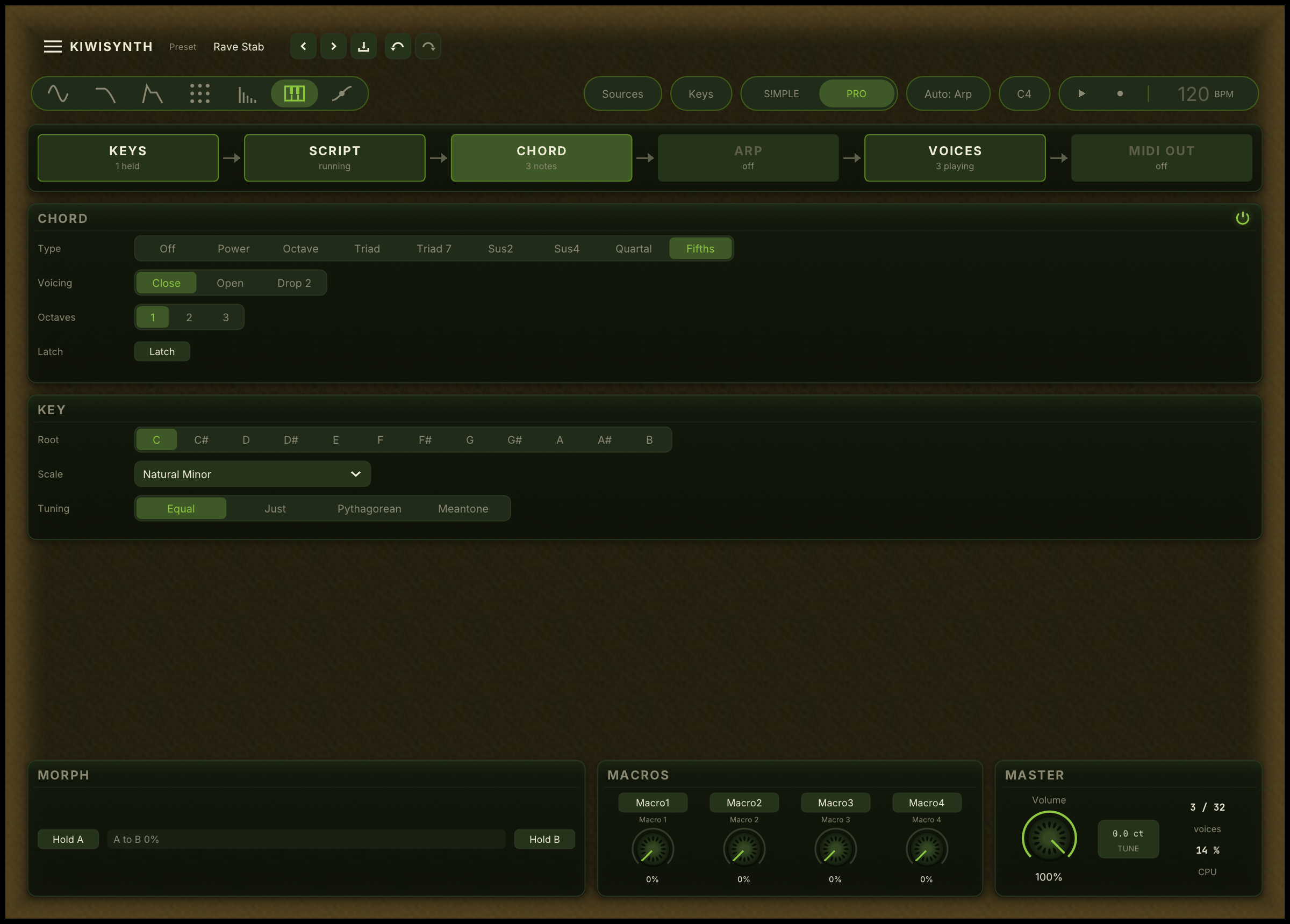Click the record dot button
The height and width of the screenshot is (924, 1290).
(x=1120, y=94)
